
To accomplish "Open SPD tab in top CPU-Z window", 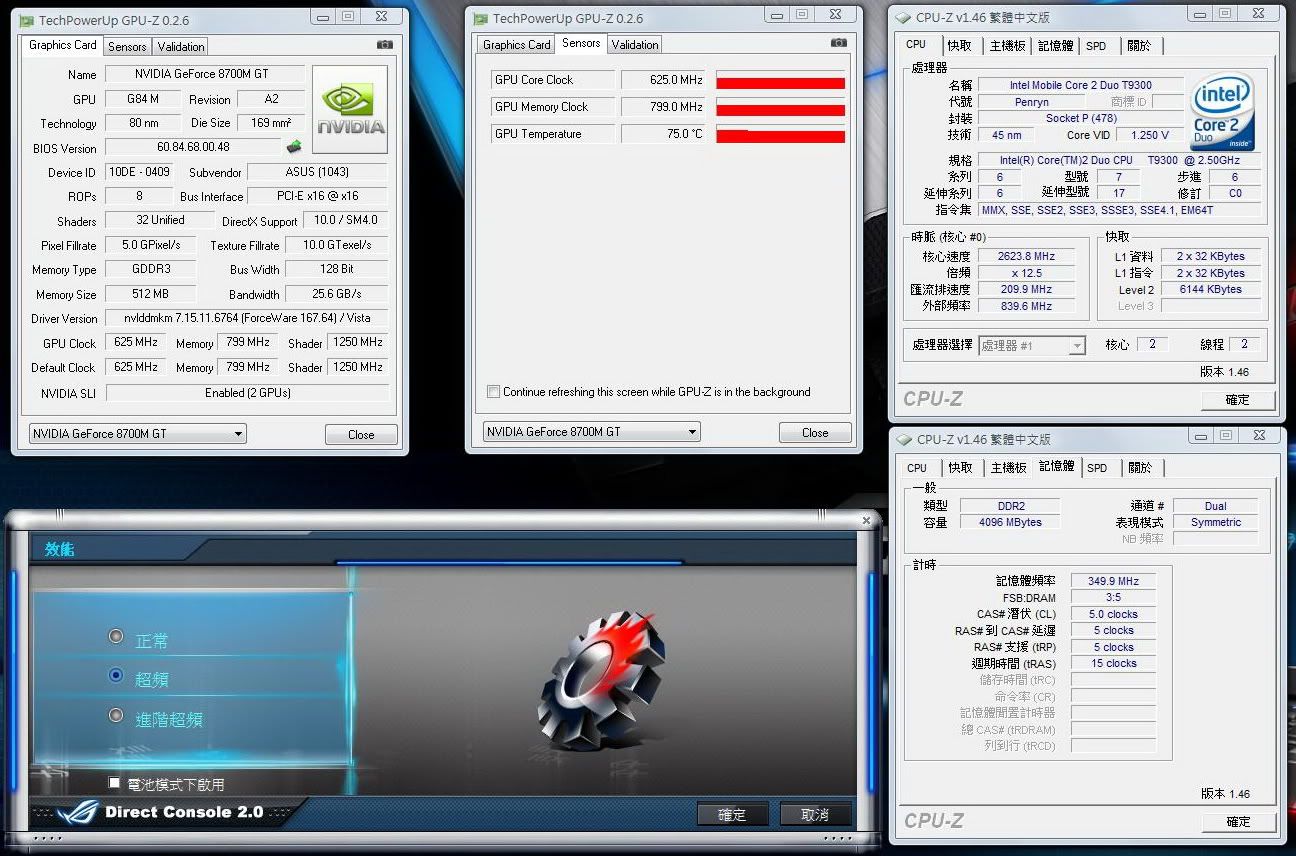I will pos(1096,46).
